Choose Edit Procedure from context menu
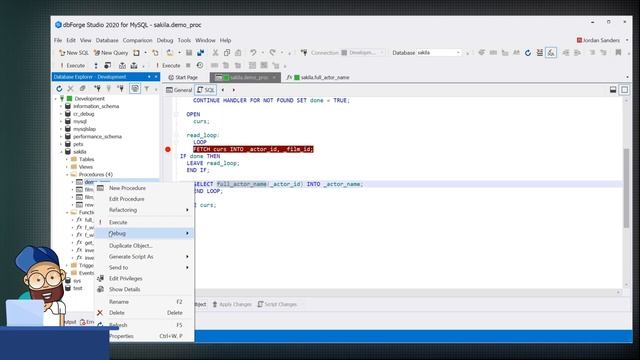Viewport: 640px width, 360px height. tap(144, 199)
